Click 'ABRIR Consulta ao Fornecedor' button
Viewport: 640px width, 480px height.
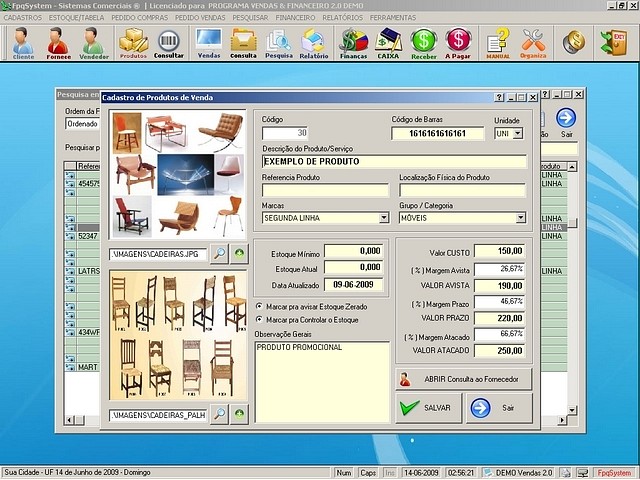pos(464,380)
